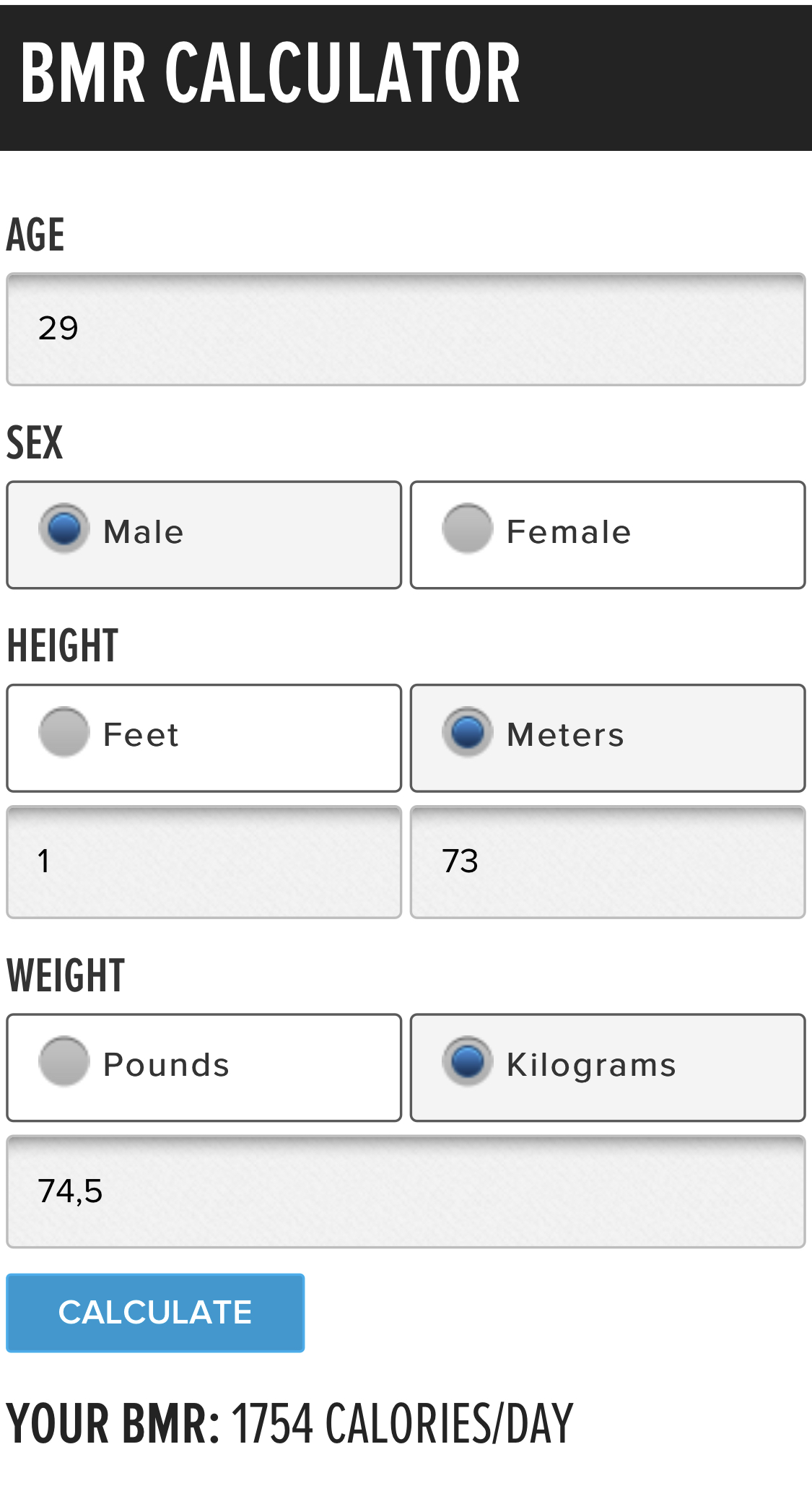This screenshot has width=812, height=1491.
Task: Focus the height centimeters field showing 73
Action: [607, 862]
